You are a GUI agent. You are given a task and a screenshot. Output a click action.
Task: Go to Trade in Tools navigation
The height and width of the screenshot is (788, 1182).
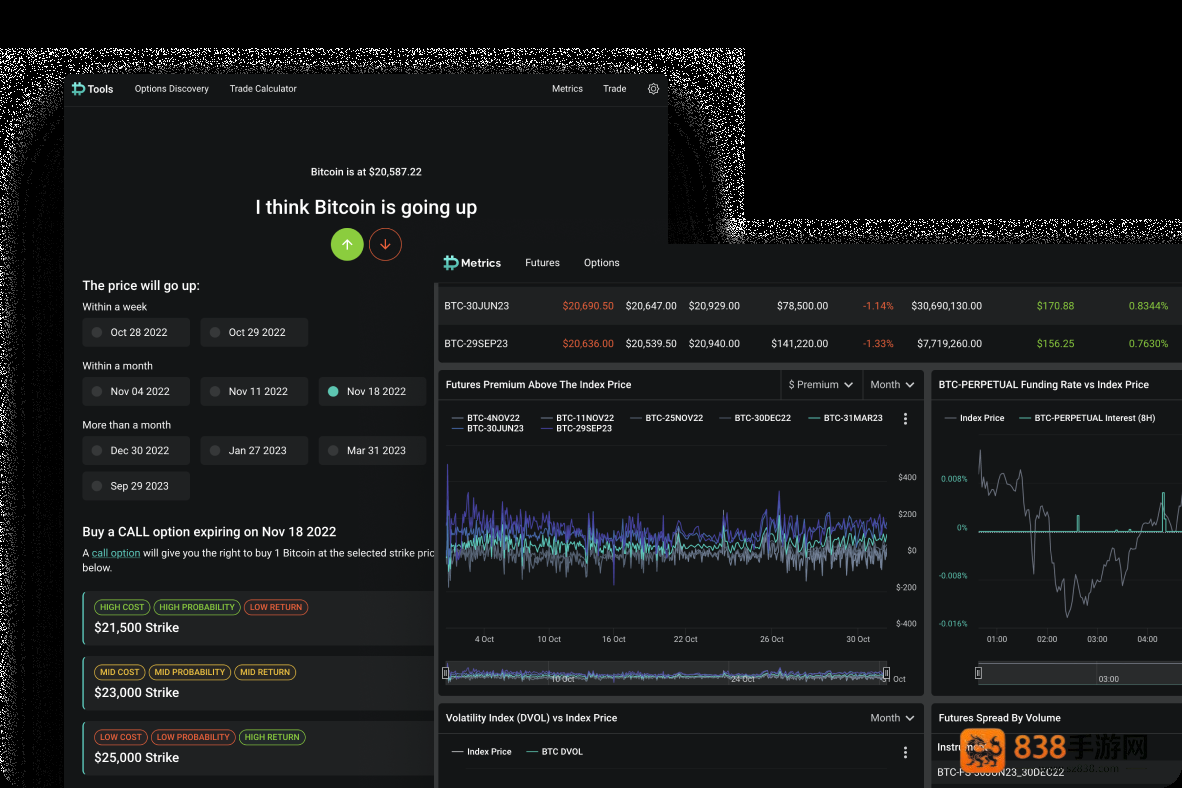point(614,89)
